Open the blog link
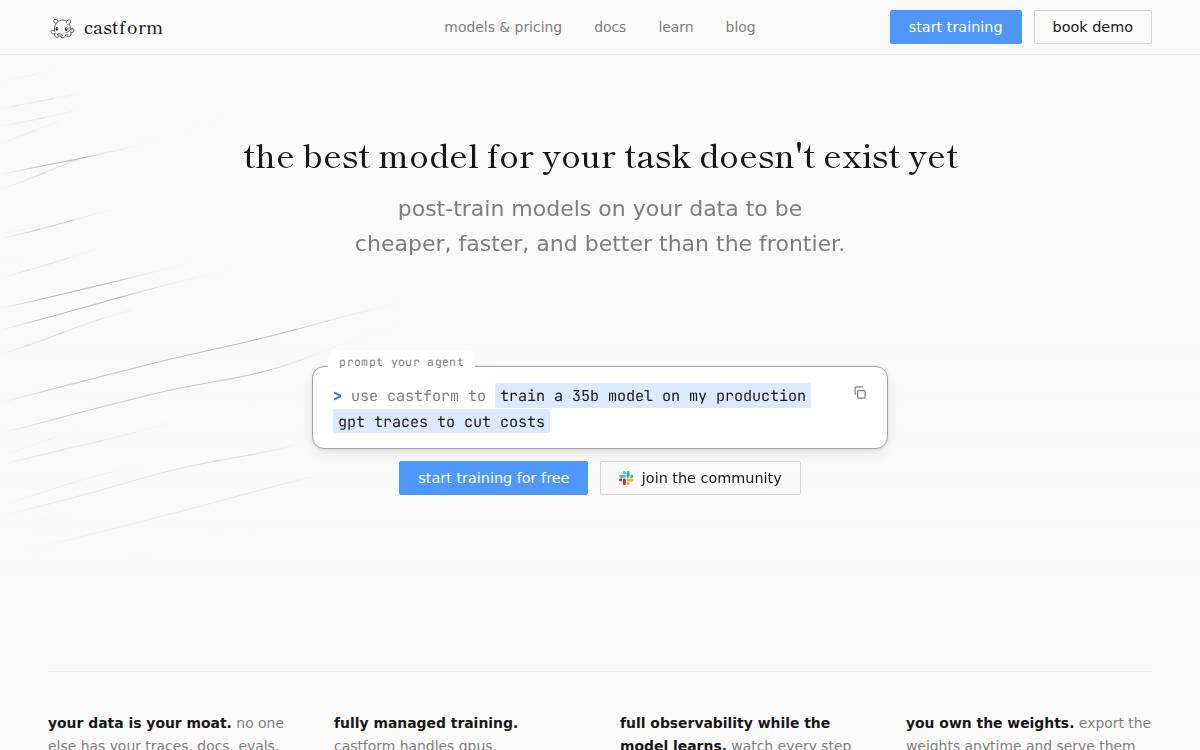 (x=740, y=27)
